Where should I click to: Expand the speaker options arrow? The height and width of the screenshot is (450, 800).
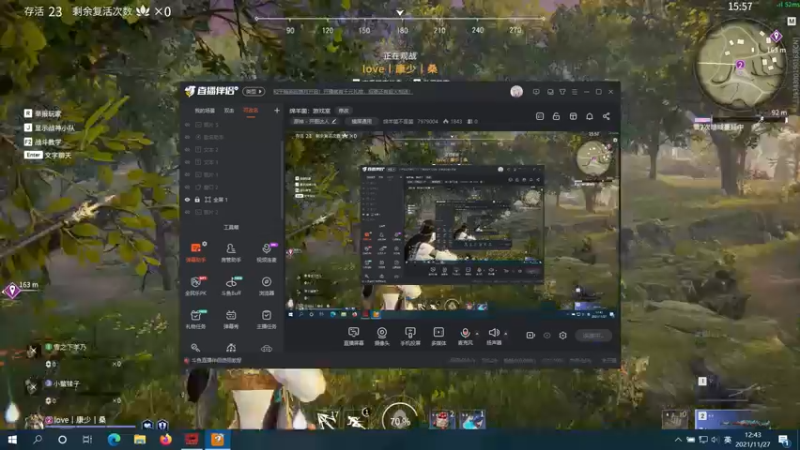(x=506, y=334)
